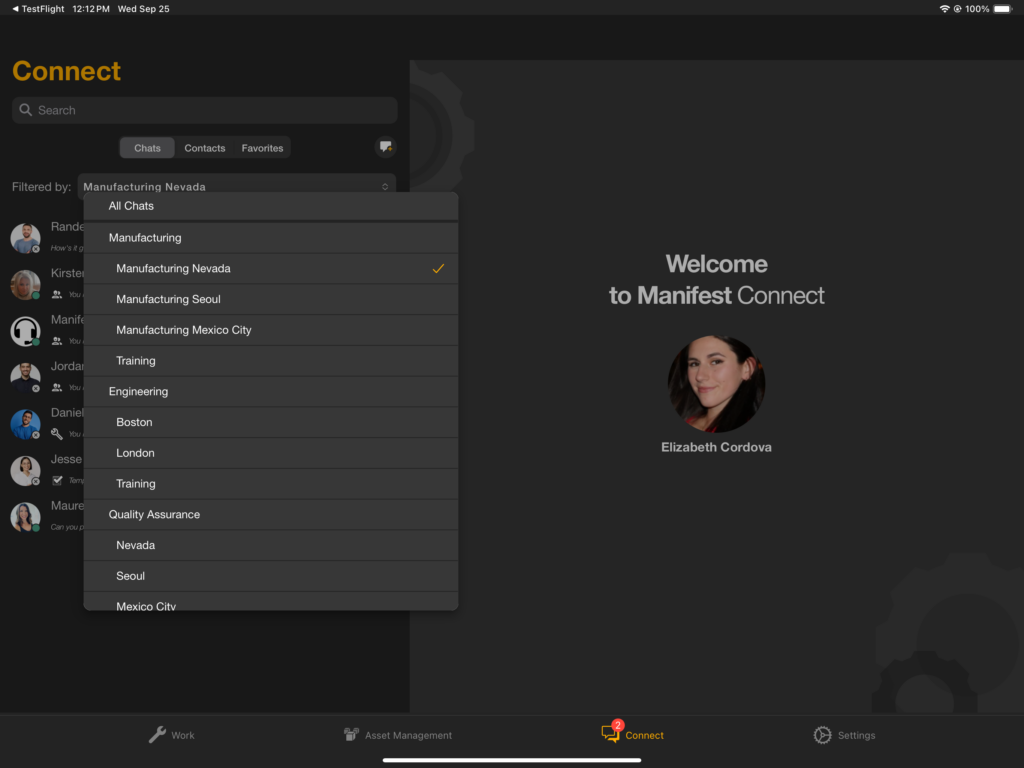
Task: Choose Training under Engineering
Action: (x=270, y=483)
